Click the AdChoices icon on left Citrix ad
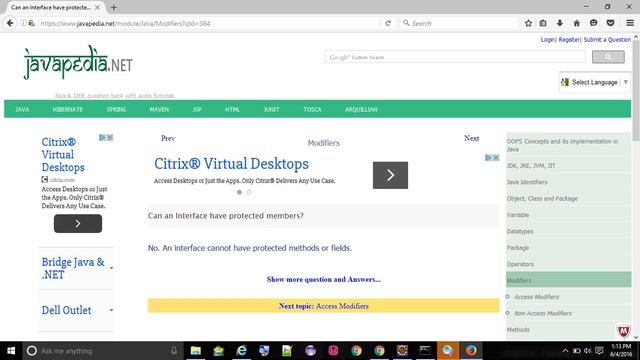Viewport: 640px width, 360px height. tap(102, 138)
